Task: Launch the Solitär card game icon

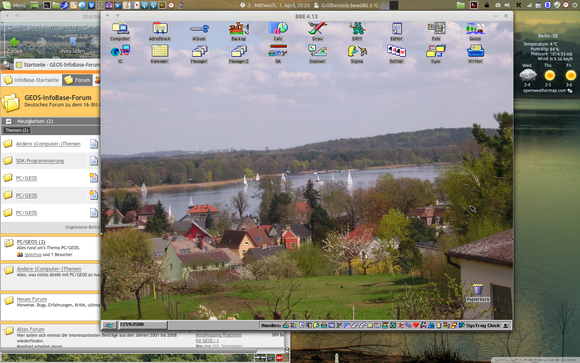Action: point(396,54)
